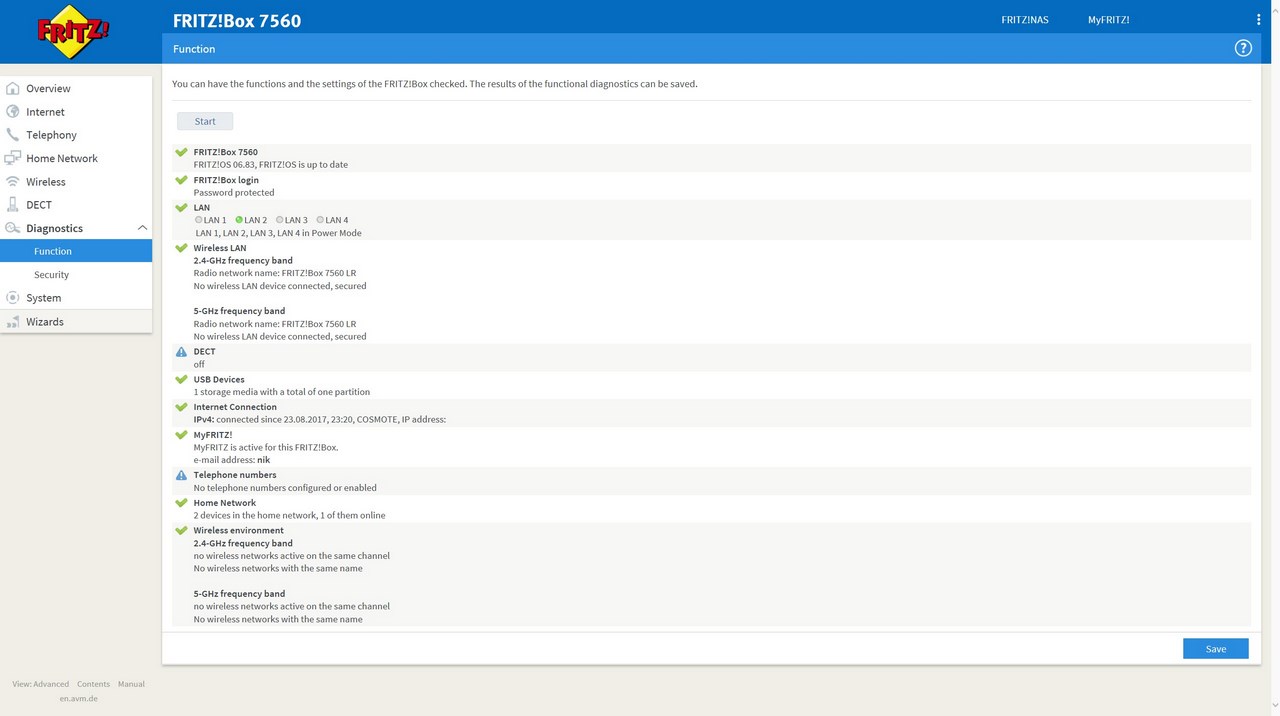The height and width of the screenshot is (716, 1280).
Task: Visit the en.avm.de link
Action: tap(78, 698)
